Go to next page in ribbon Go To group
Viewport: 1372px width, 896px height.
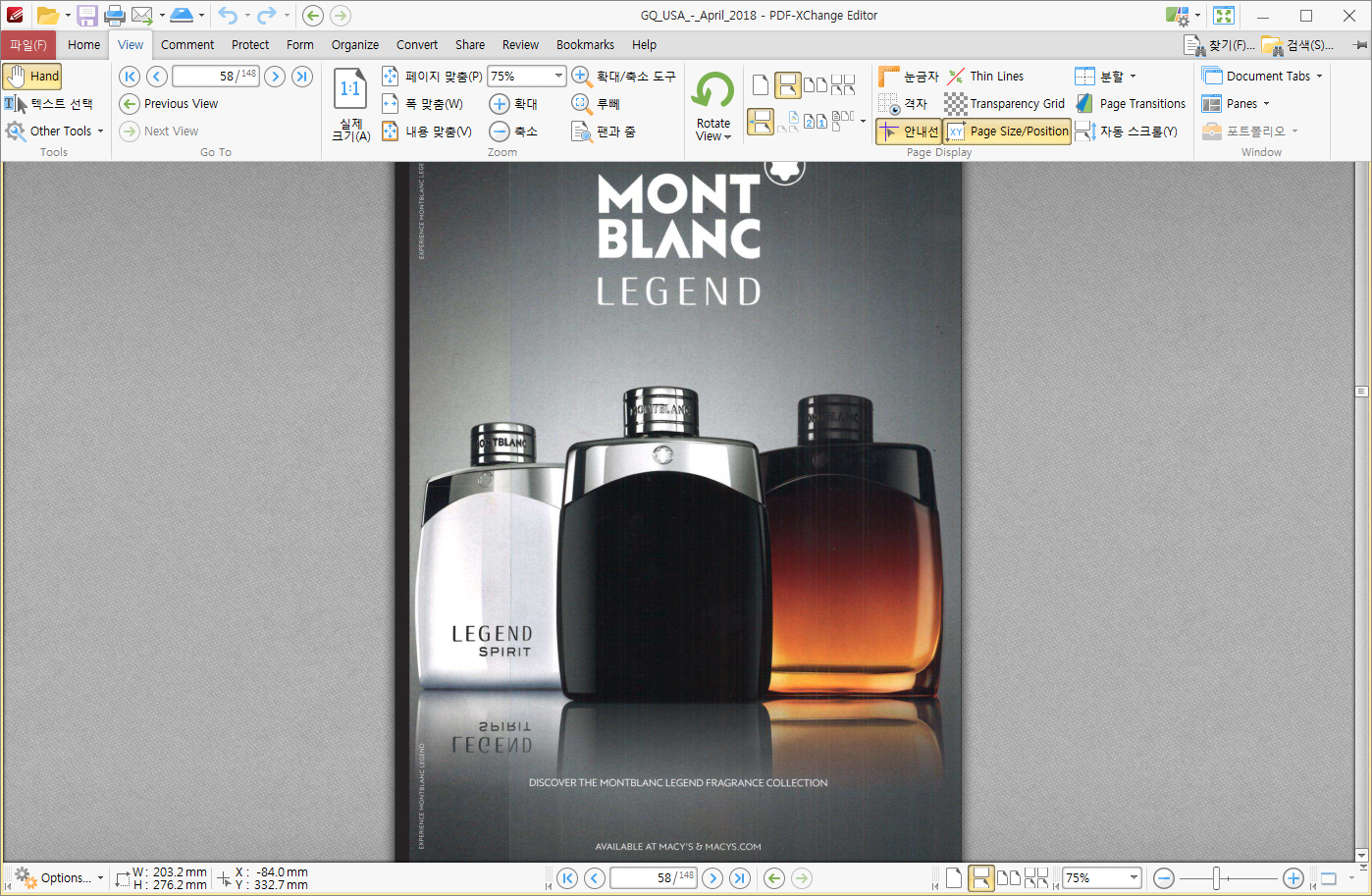275,76
